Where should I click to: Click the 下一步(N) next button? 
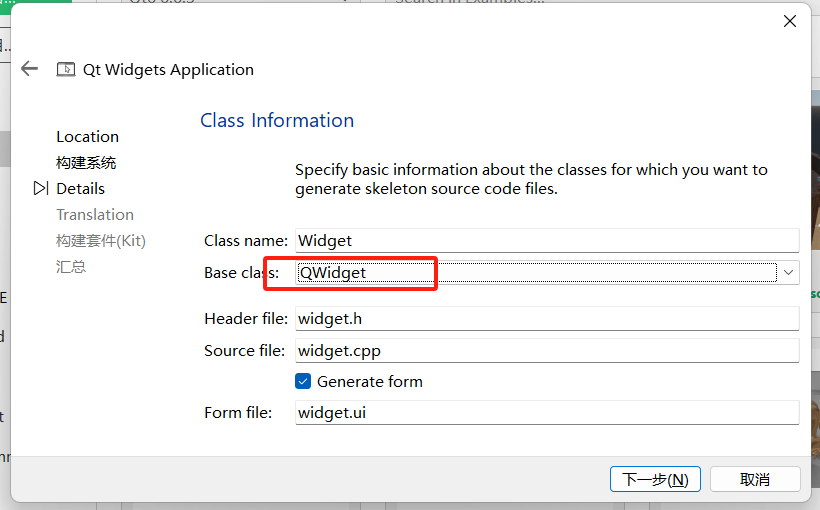[655, 479]
